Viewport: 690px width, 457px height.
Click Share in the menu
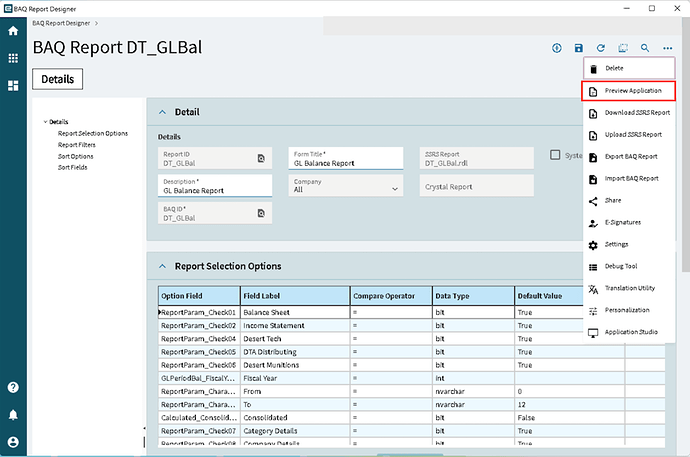[x=629, y=201]
